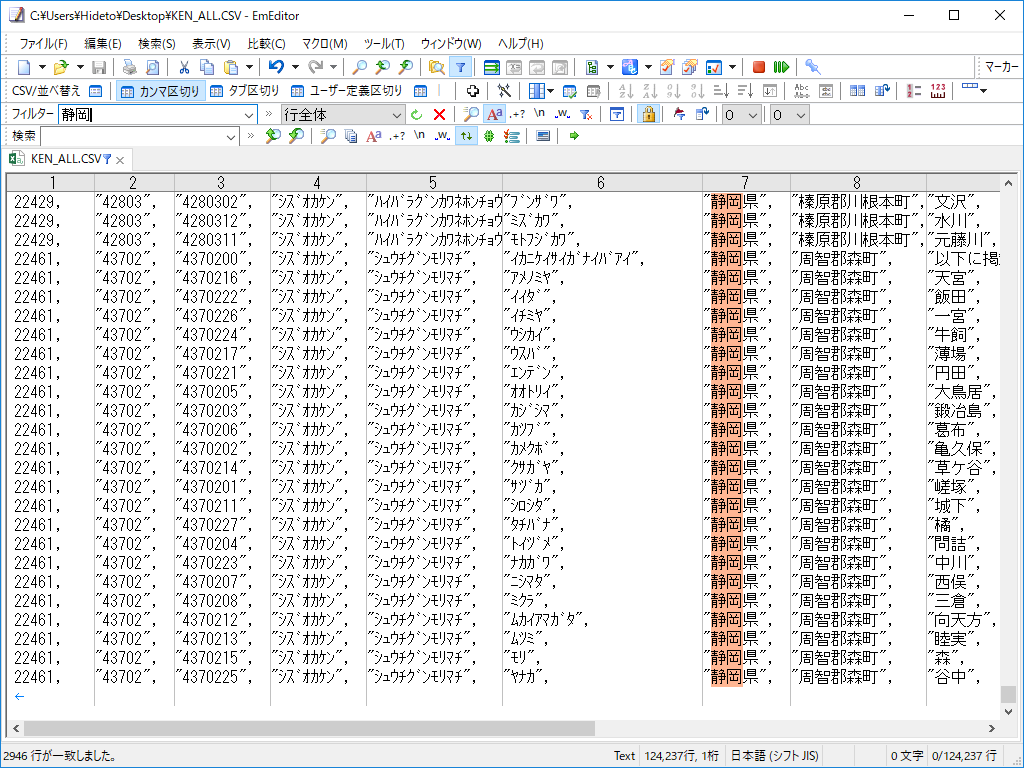Toggle Match Case in search toolbar
The height and width of the screenshot is (768, 1024).
pos(374,136)
